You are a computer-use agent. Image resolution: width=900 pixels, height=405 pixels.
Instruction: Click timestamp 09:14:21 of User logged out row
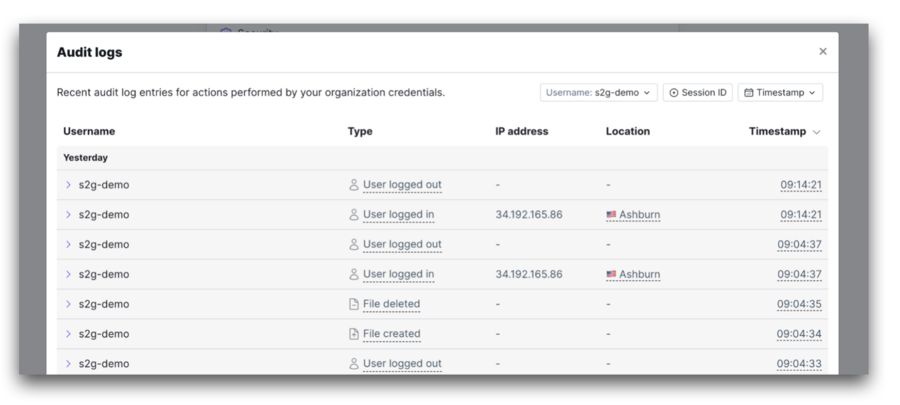[x=801, y=185]
